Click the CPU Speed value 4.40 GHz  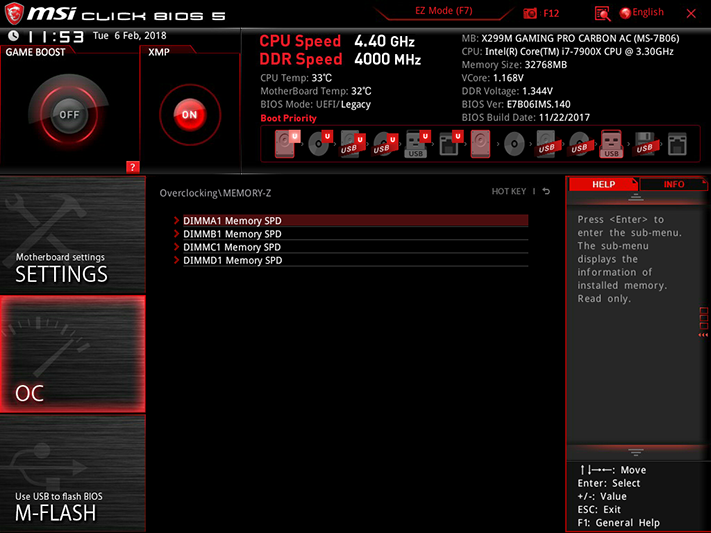385,41
